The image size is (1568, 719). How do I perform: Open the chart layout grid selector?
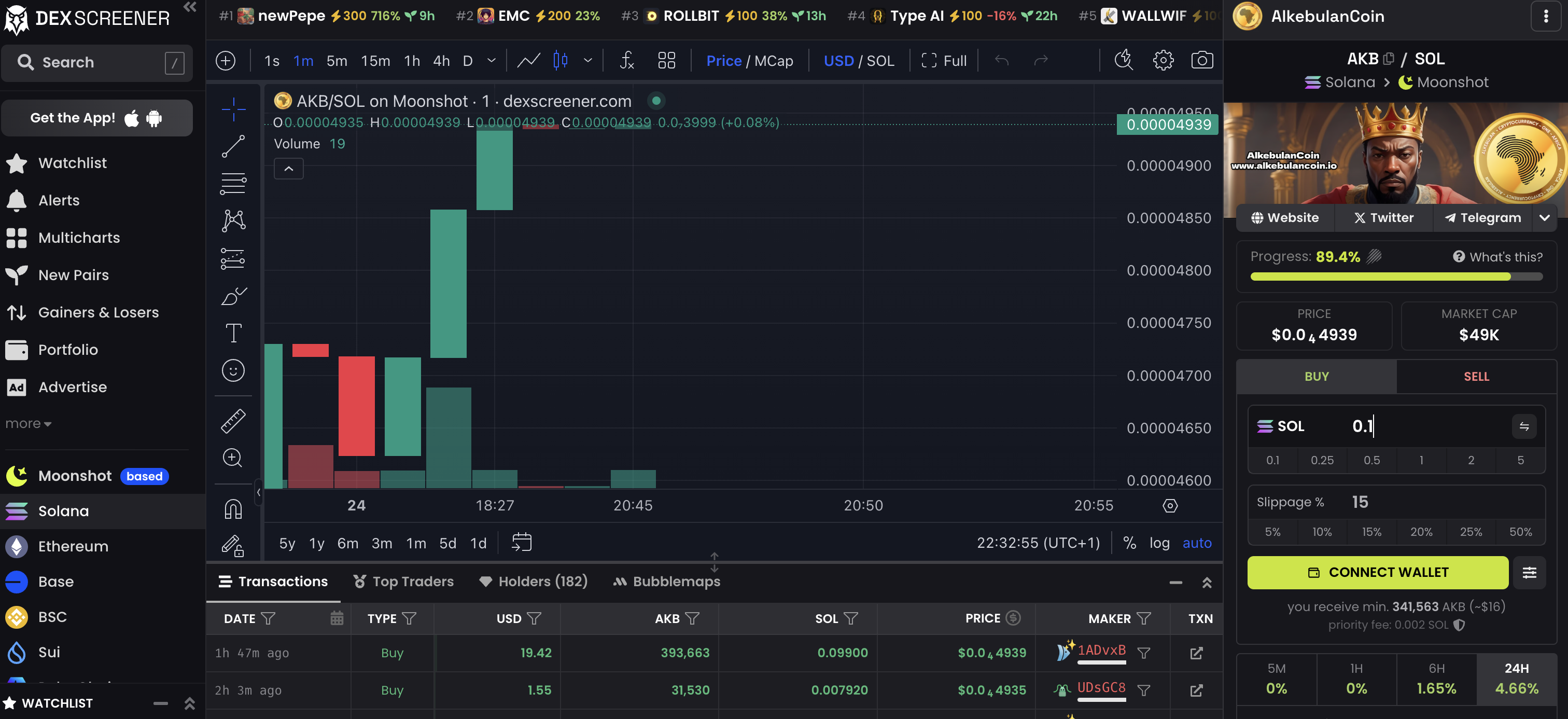666,60
